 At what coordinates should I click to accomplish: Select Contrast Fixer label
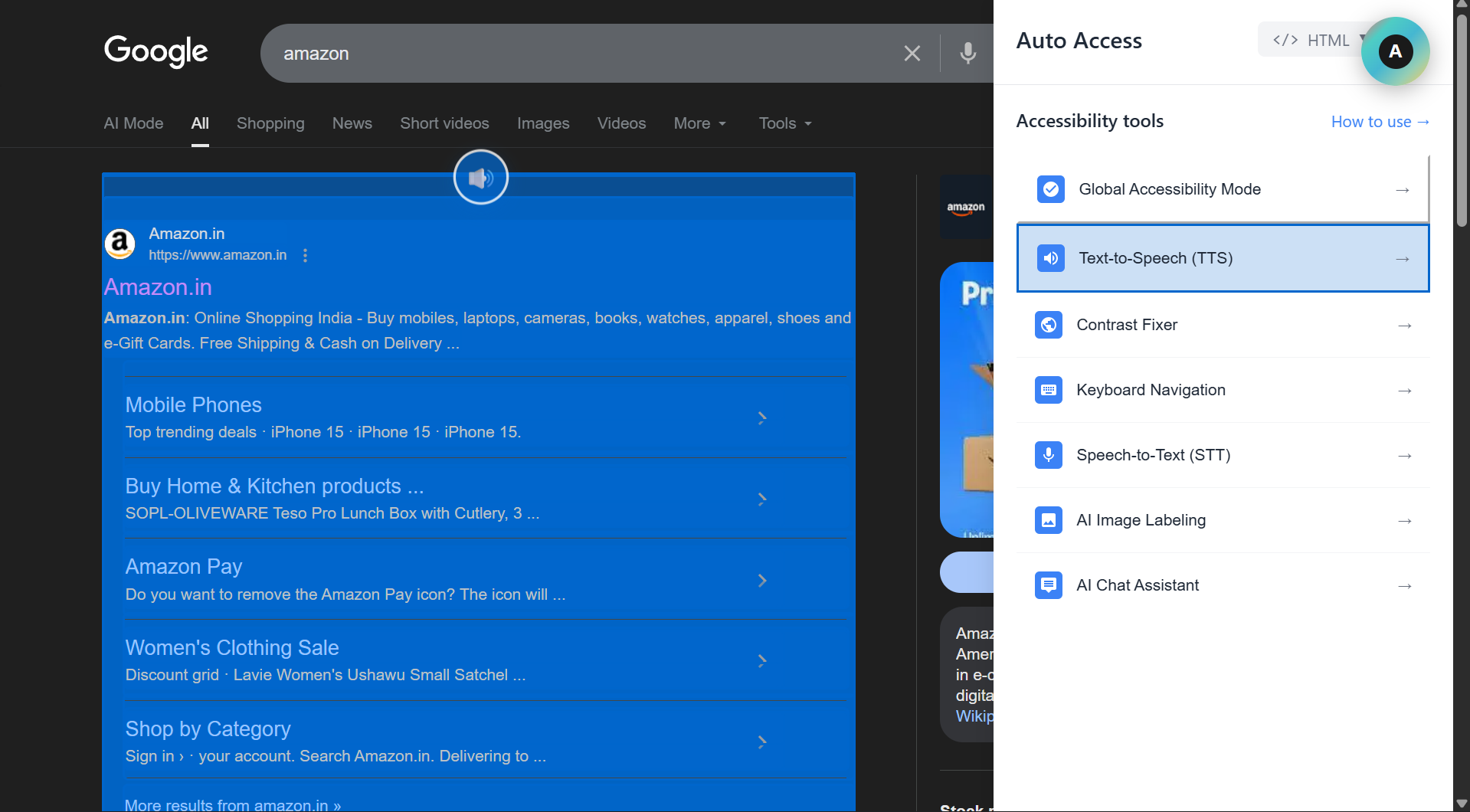1127,325
